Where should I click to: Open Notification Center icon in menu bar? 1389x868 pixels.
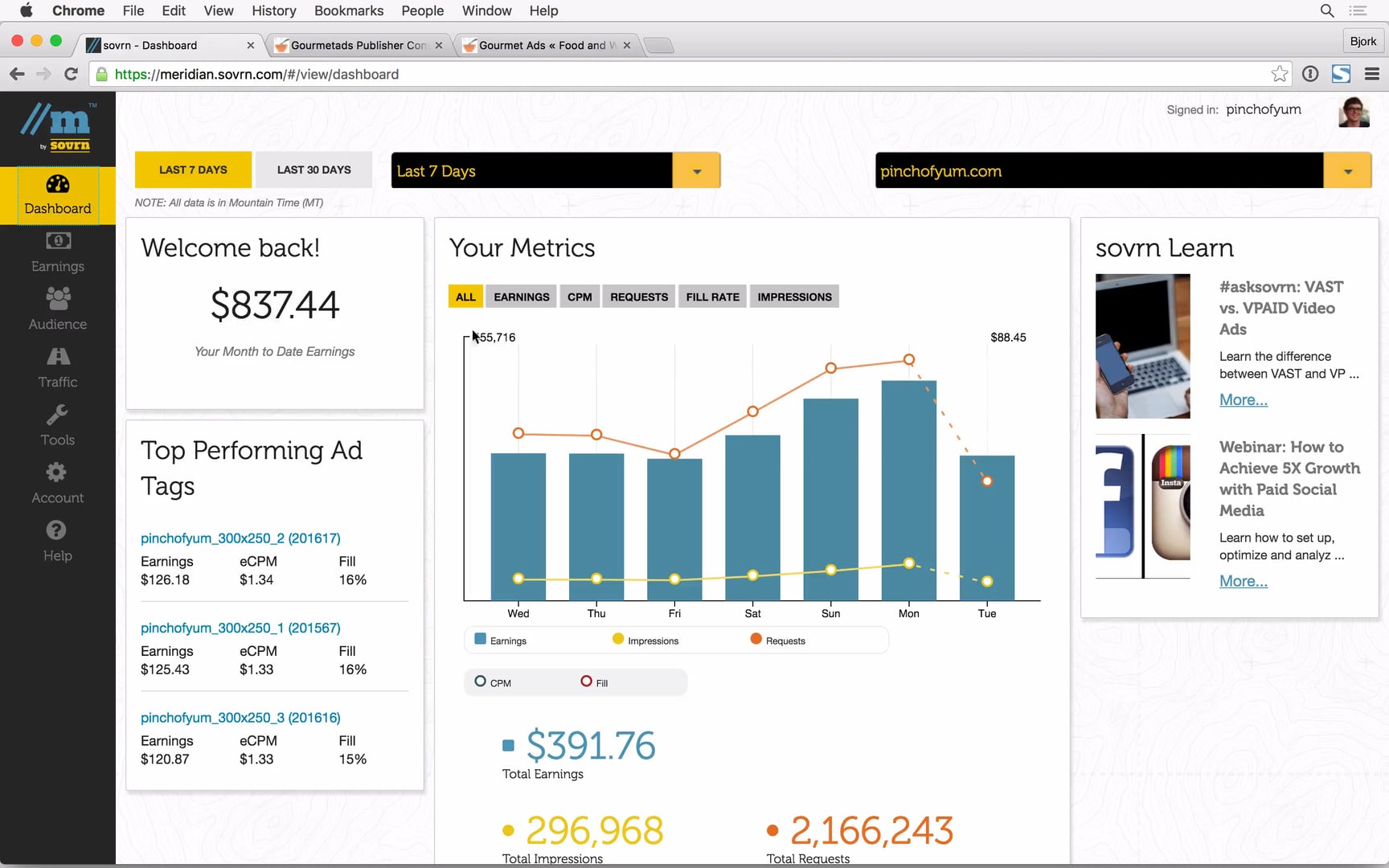coord(1358,10)
